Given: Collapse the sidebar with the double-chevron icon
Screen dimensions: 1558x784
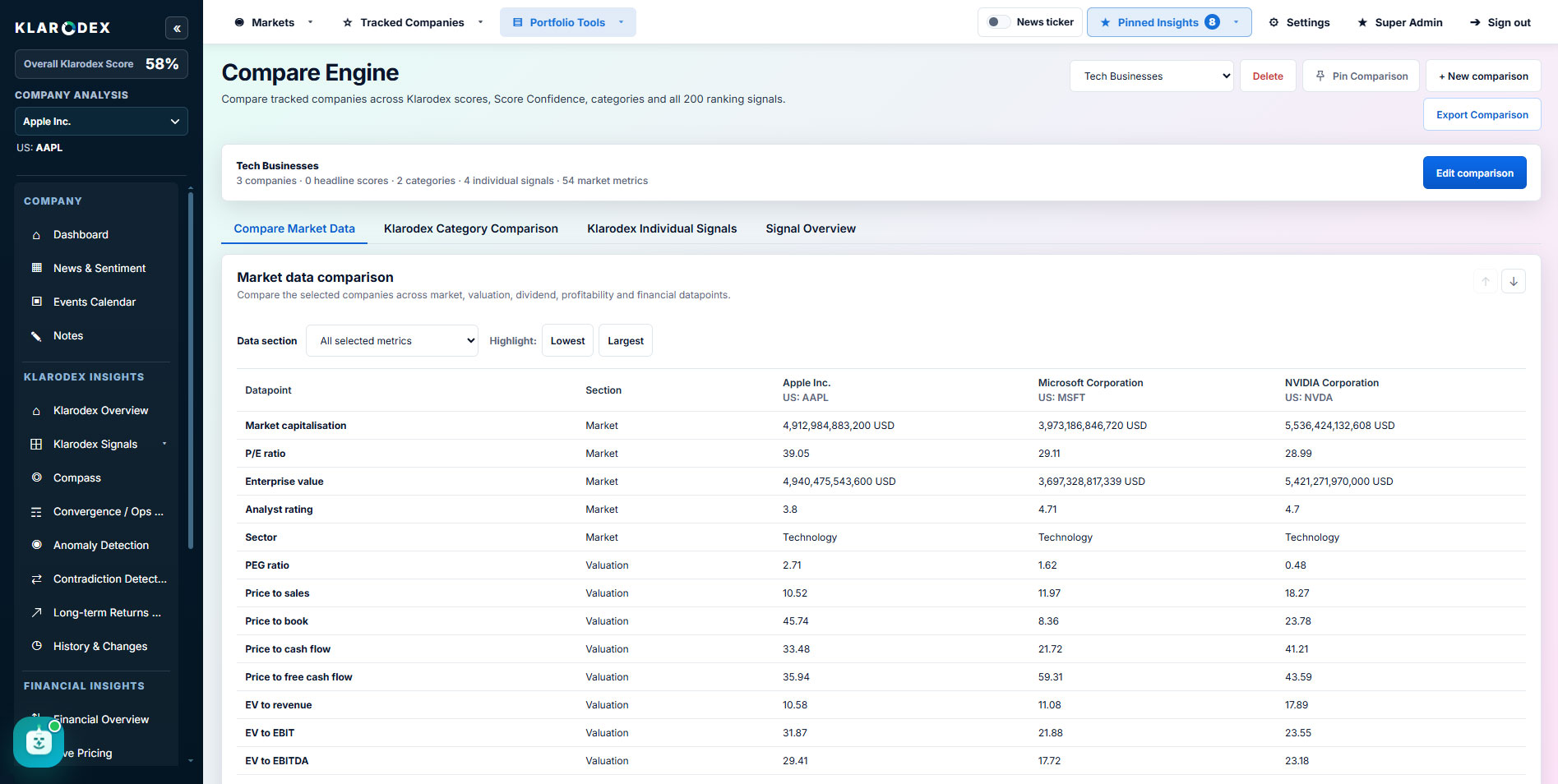Looking at the screenshot, I should [177, 28].
